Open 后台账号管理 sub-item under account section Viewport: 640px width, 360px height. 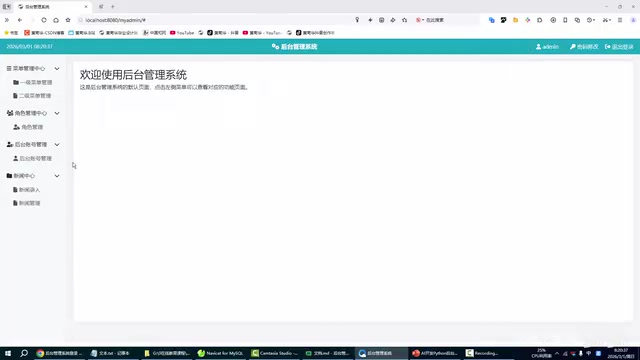tap(32, 158)
